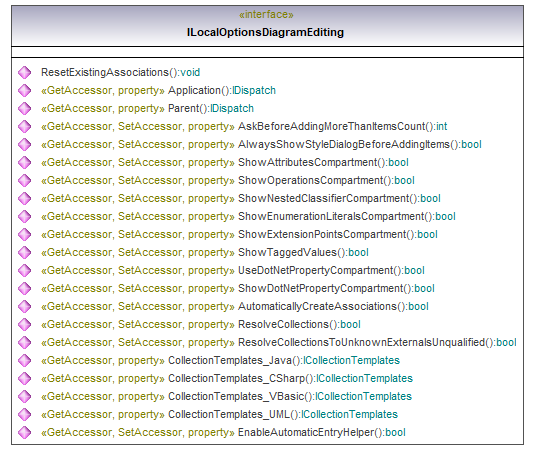534x449 pixels.
Task: Click the diamond icon beside ShowExtensionPointsCompartment
Action: (25, 234)
